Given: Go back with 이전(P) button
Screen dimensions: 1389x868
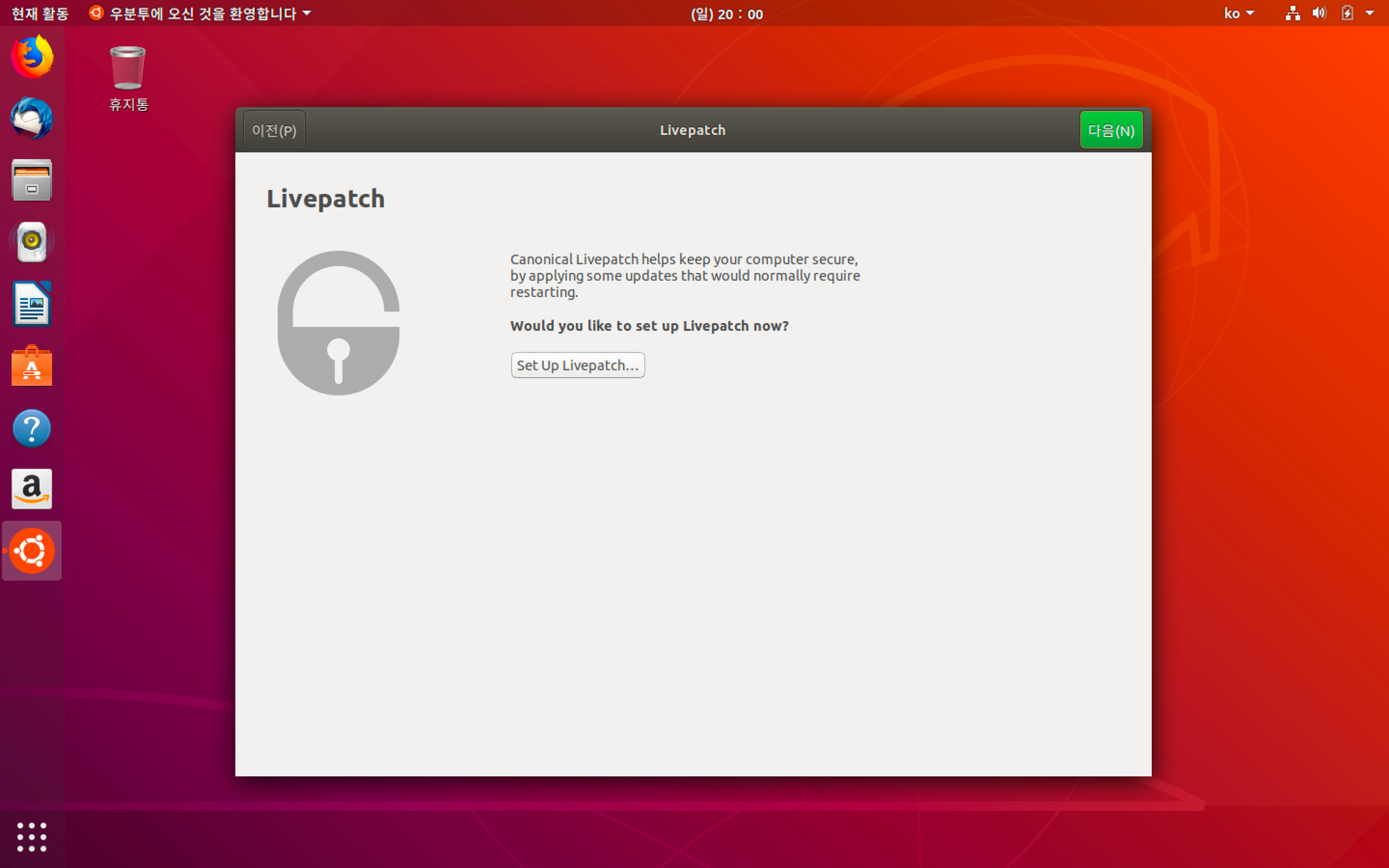Looking at the screenshot, I should click(274, 130).
